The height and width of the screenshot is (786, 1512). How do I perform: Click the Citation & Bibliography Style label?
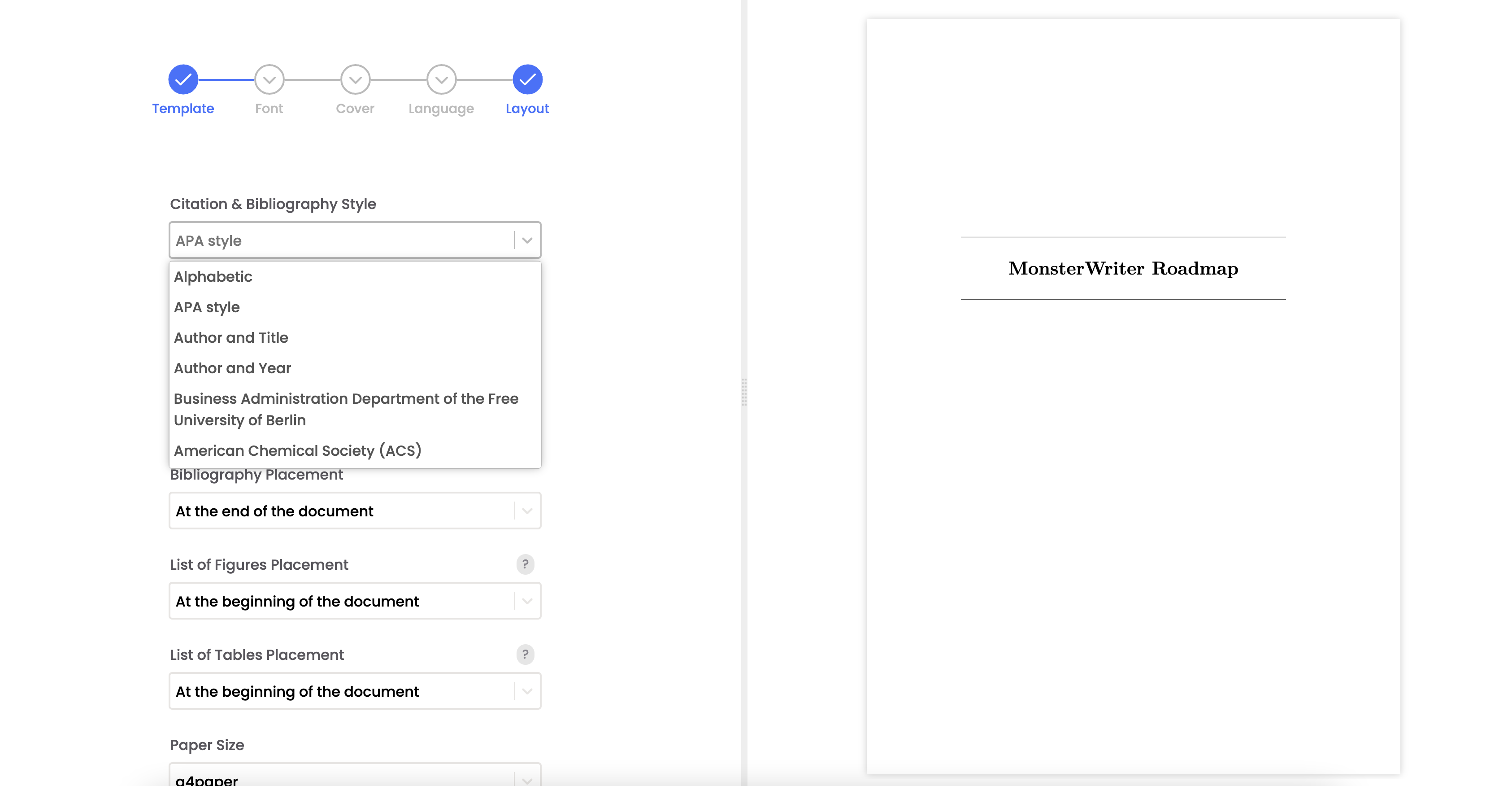click(273, 204)
